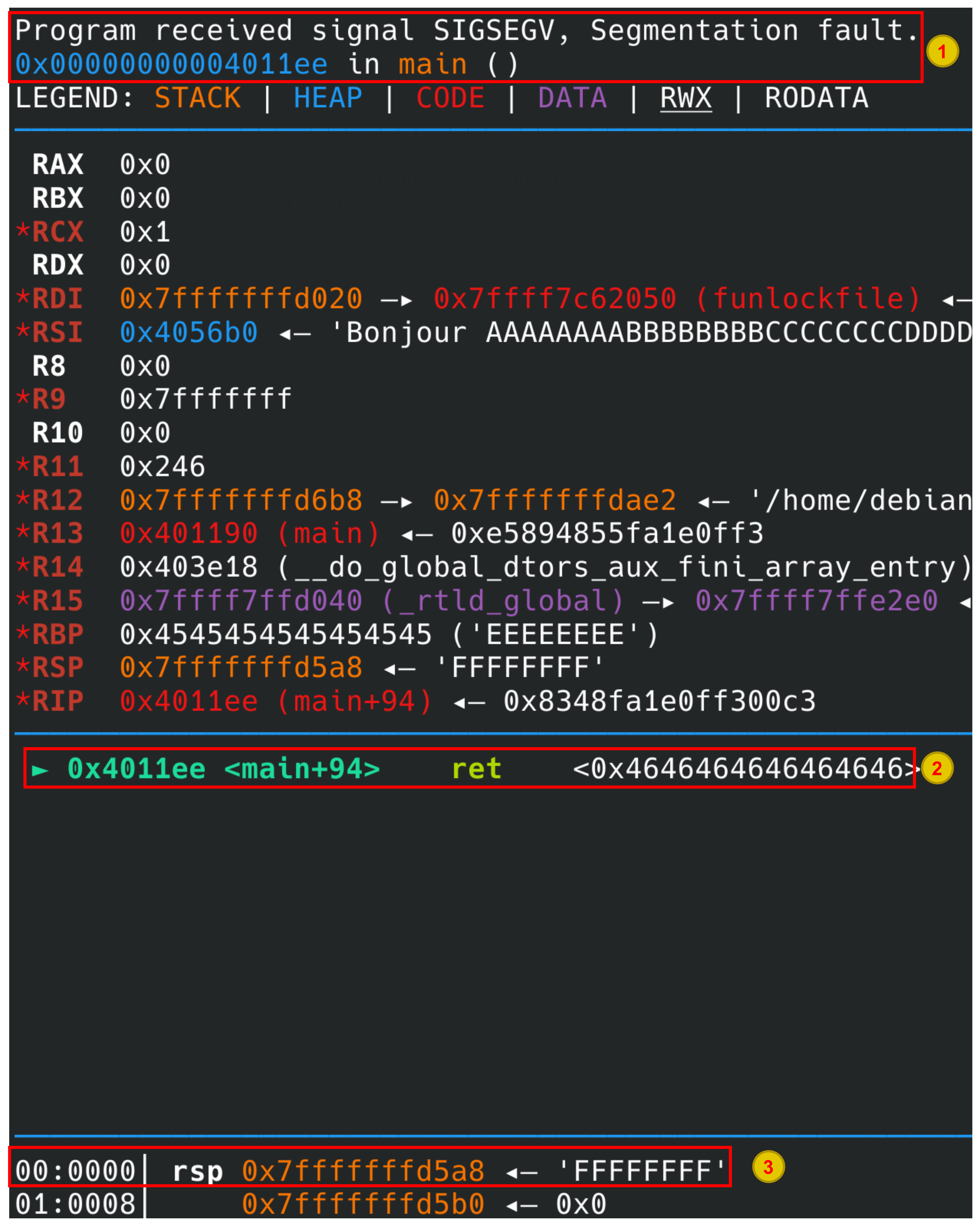Click the R13 value 0x401190 (main)
This screenshot has height=1226, width=980.
[250, 533]
